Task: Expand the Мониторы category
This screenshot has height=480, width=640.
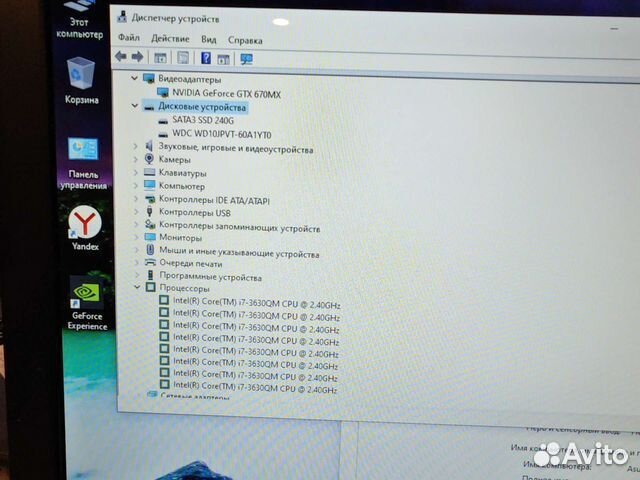Action: tap(137, 237)
